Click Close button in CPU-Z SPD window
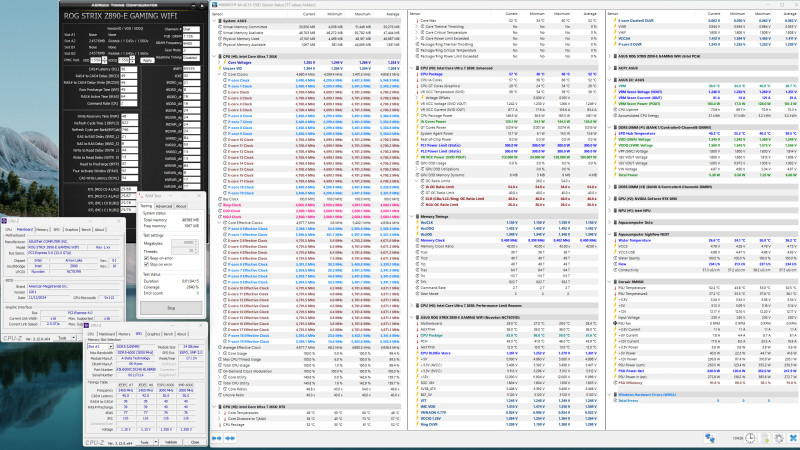This screenshot has height=450, width=800. 195,442
